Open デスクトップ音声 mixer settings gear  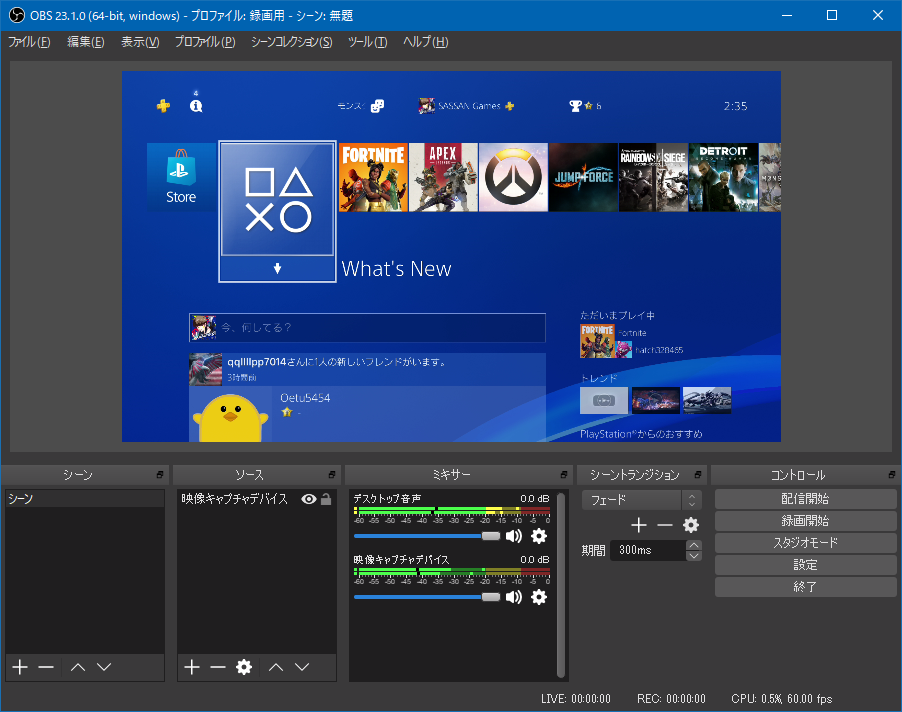[539, 536]
